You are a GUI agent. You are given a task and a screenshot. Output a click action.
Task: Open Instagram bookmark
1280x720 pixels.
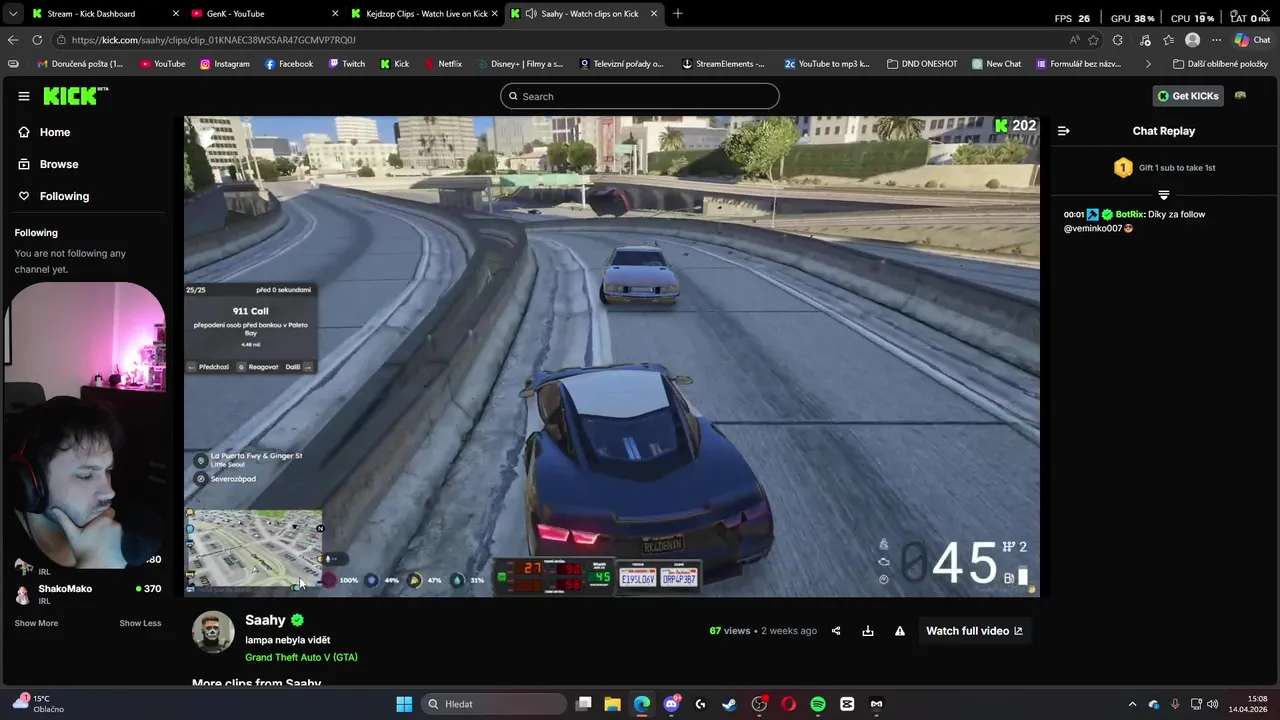[225, 64]
